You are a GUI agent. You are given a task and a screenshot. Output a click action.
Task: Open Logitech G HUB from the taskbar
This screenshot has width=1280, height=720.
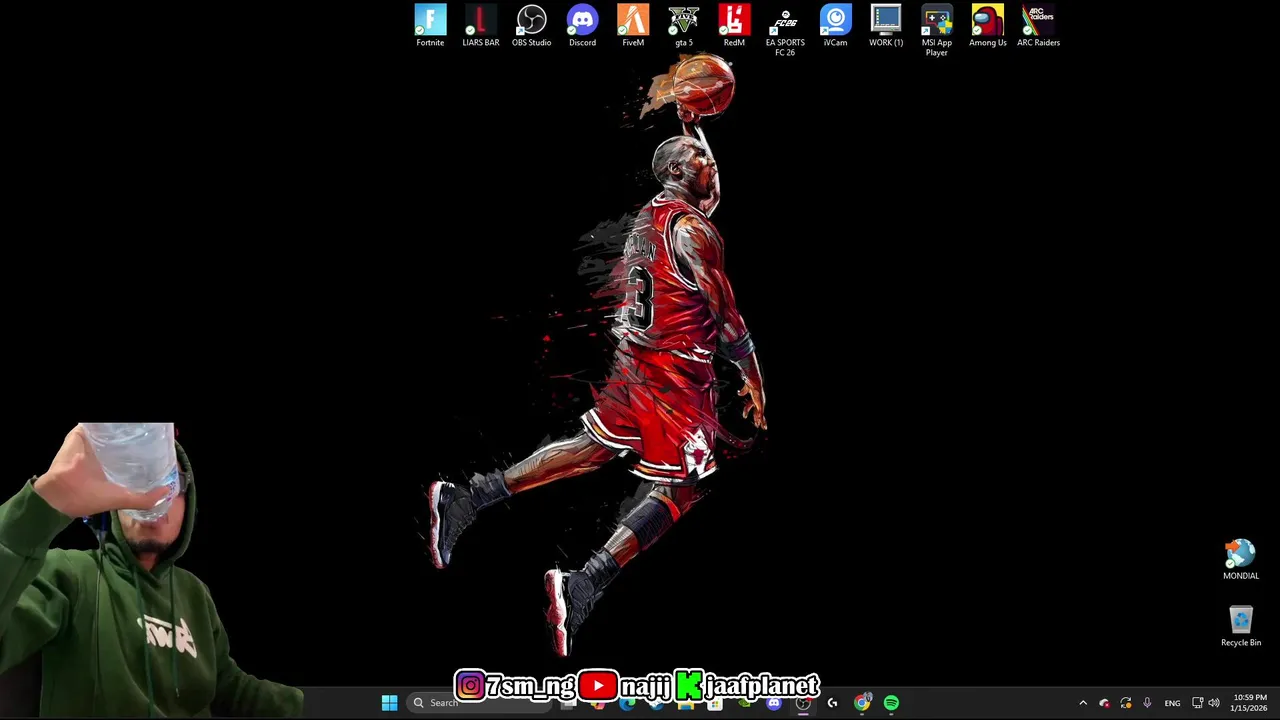tap(832, 703)
